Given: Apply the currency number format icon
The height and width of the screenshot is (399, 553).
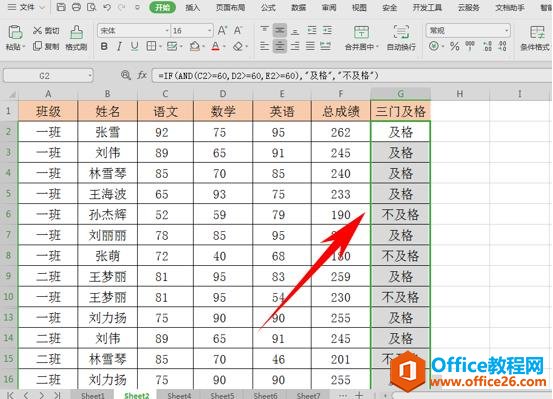Looking at the screenshot, I should point(434,46).
